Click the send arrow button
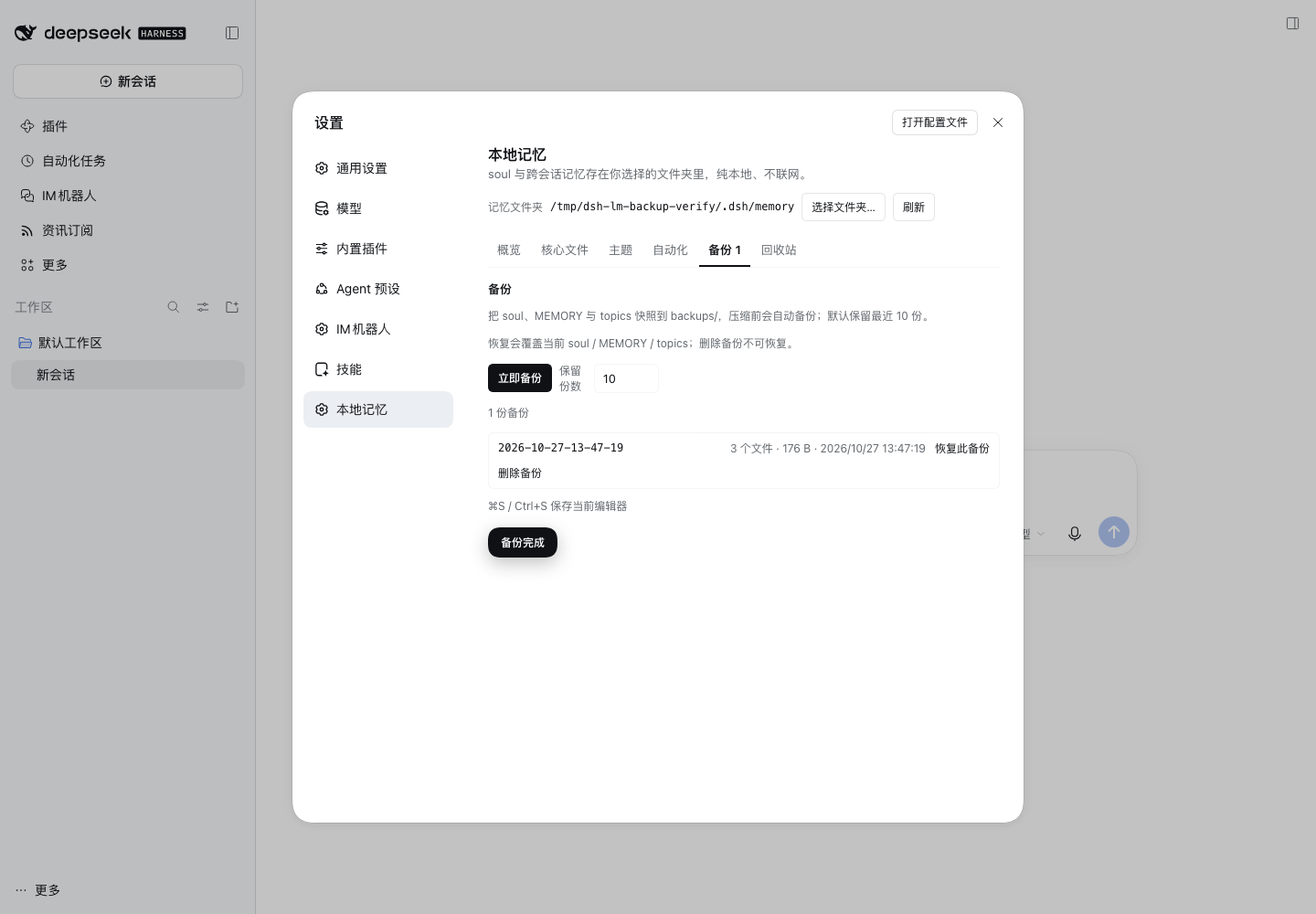This screenshot has width=1316, height=914. (x=1113, y=532)
